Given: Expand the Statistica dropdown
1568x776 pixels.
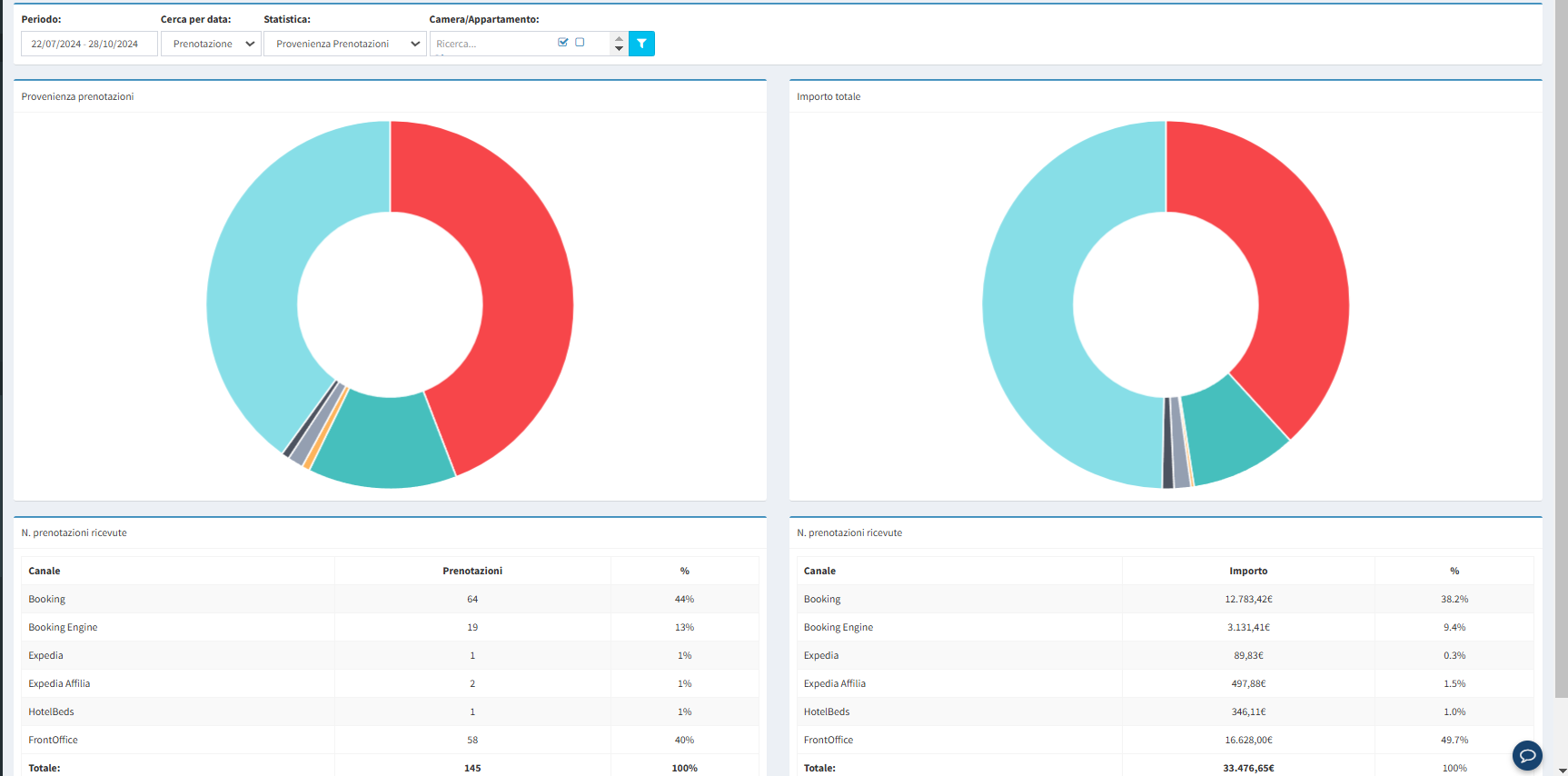Looking at the screenshot, I should (x=344, y=44).
